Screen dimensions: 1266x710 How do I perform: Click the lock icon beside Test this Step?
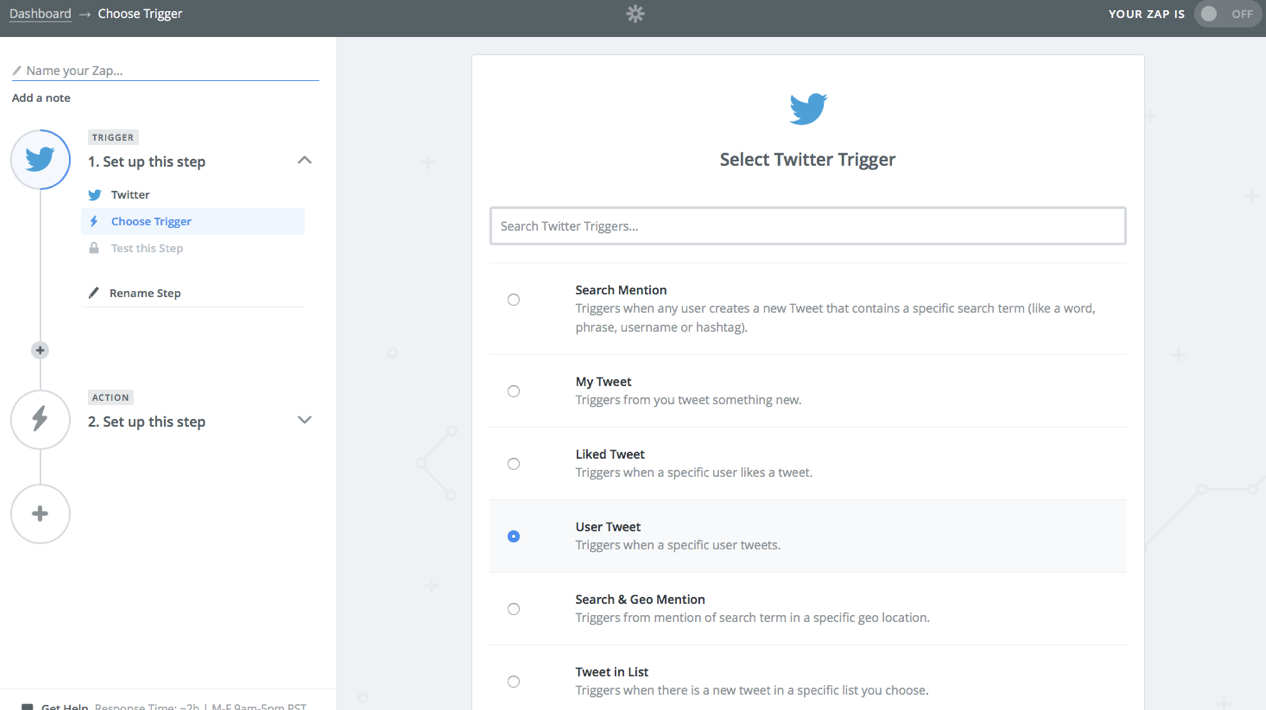[94, 248]
